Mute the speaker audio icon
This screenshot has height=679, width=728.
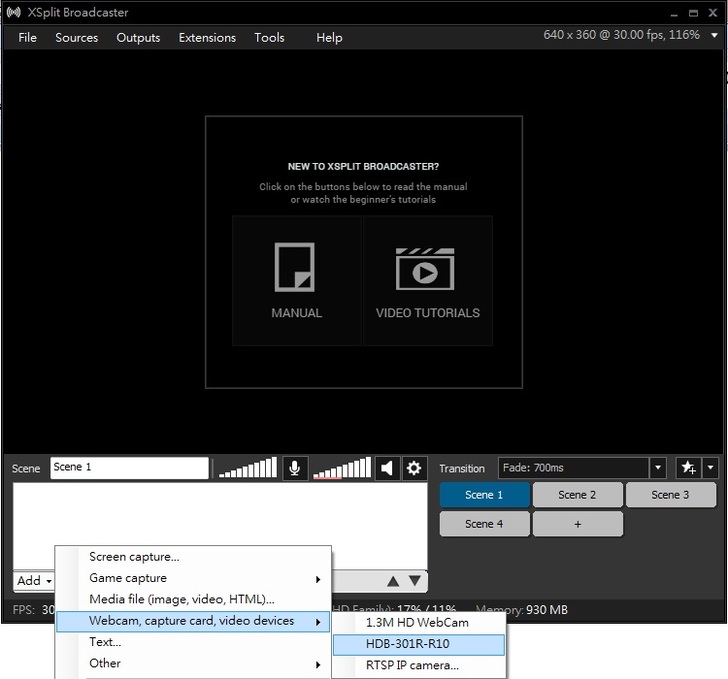point(388,468)
